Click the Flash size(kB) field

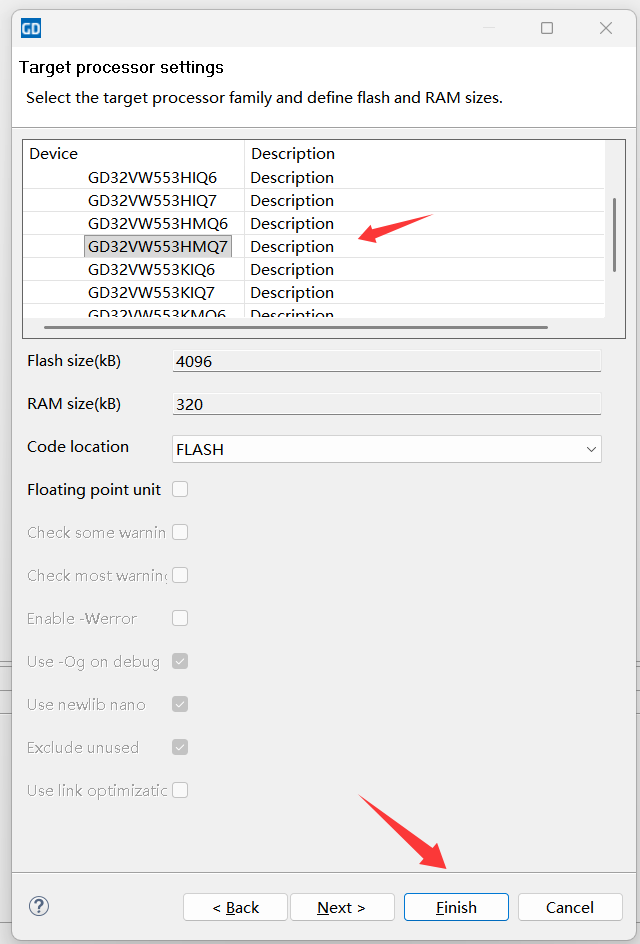click(386, 361)
